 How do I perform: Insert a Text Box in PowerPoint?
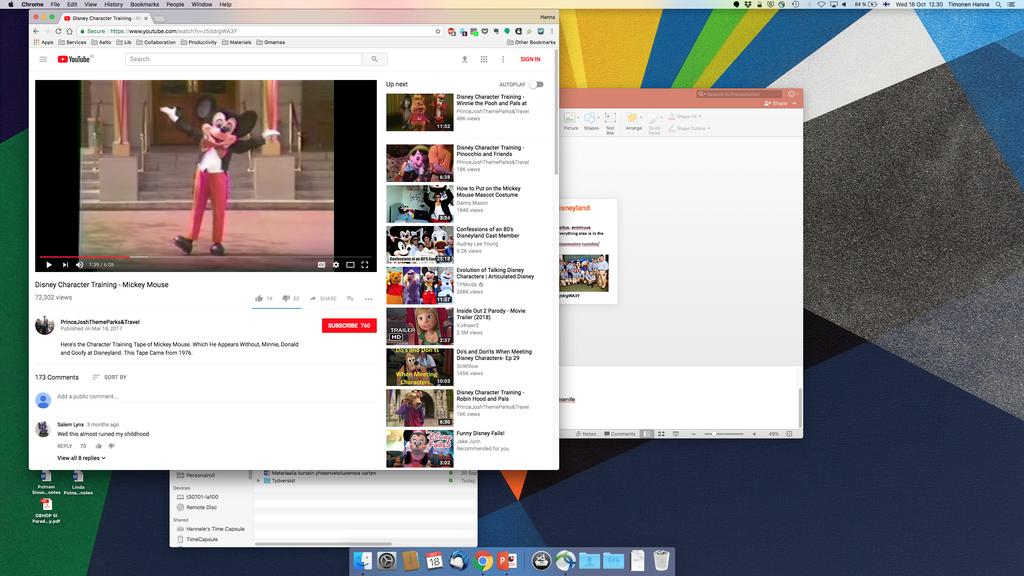(x=610, y=121)
